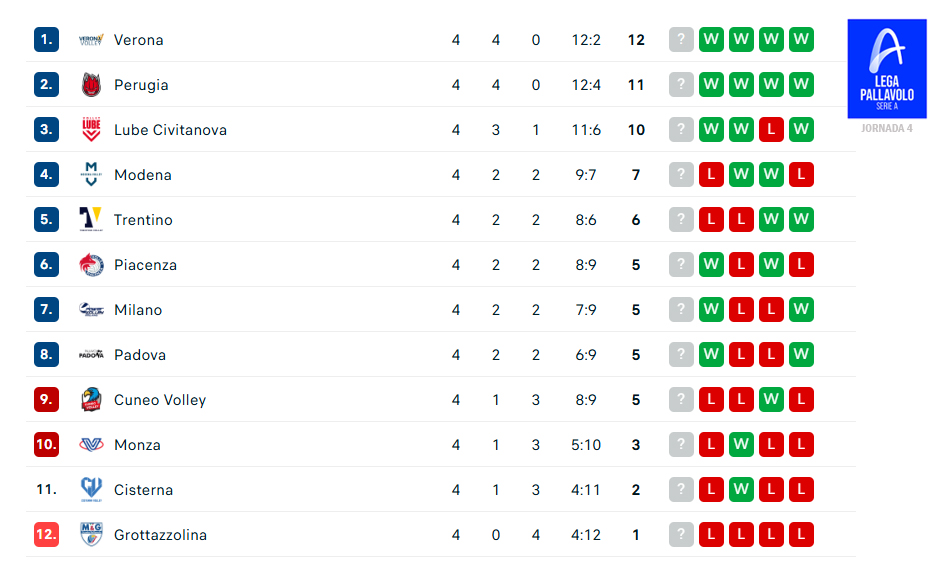This screenshot has height=575, width=950.
Task: Click the Cuneo Volley team logo
Action: pos(91,400)
